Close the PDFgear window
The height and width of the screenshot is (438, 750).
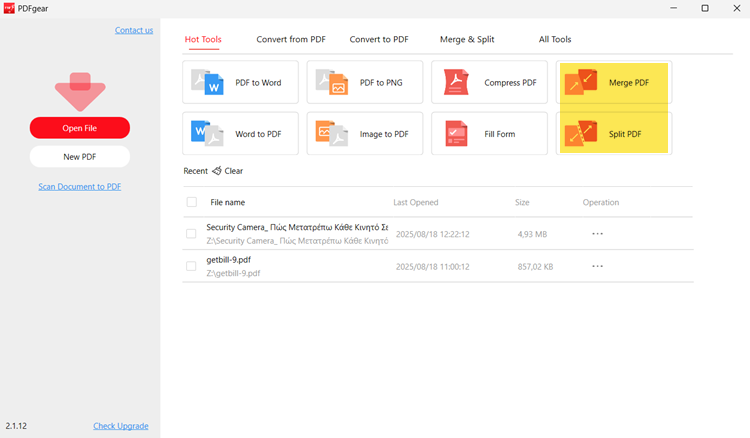(737, 8)
